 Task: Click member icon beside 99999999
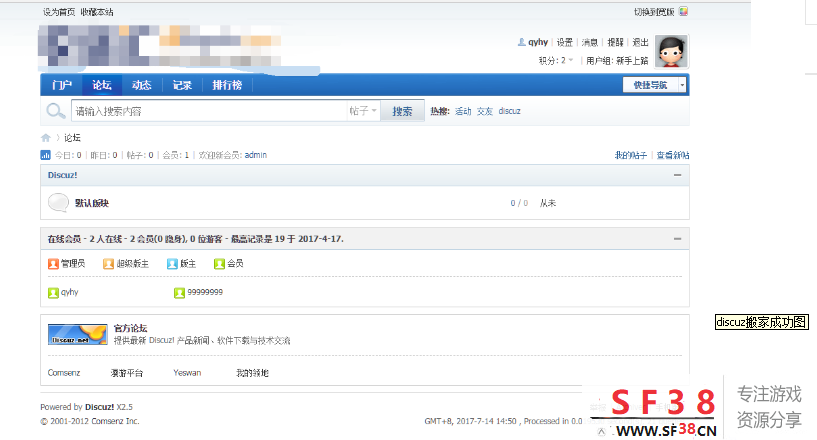179,292
